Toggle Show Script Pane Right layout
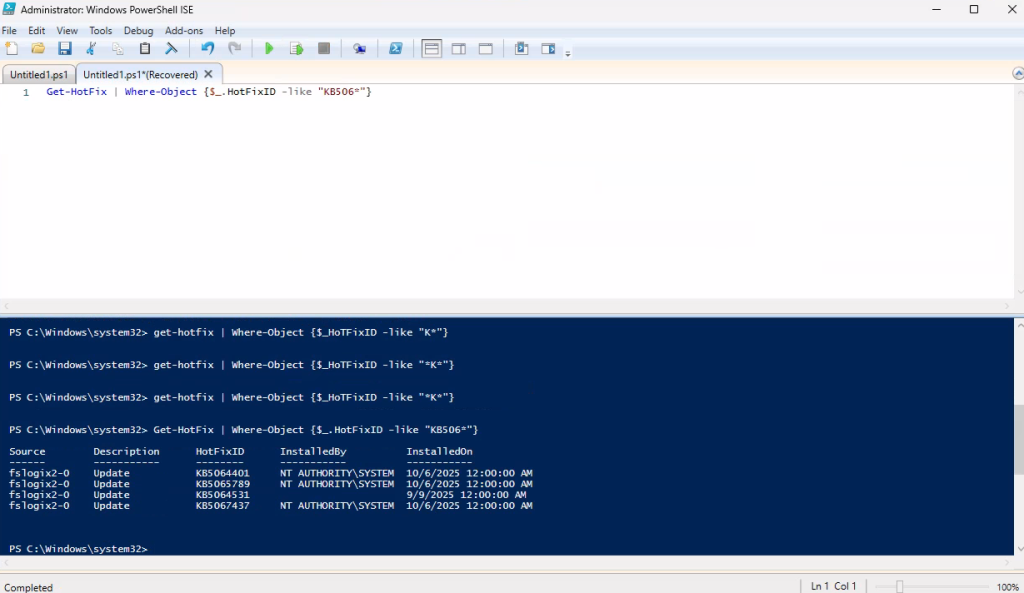The height and width of the screenshot is (593, 1024). pos(458,48)
